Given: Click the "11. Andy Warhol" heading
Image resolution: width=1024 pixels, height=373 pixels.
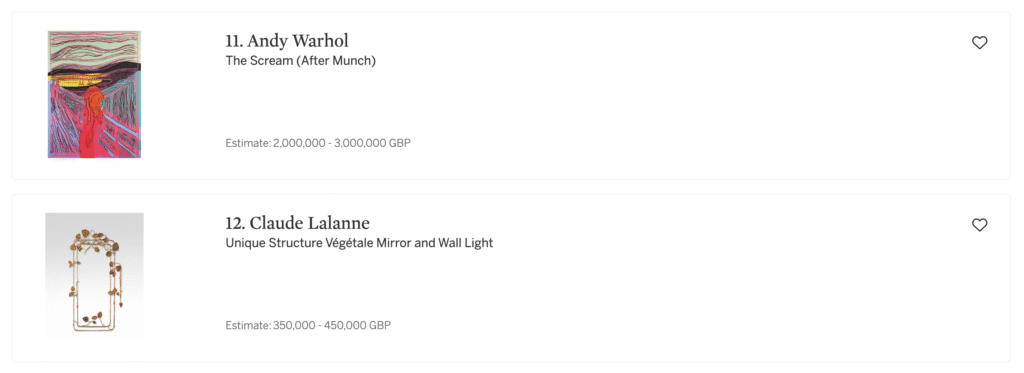Looking at the screenshot, I should [x=287, y=41].
